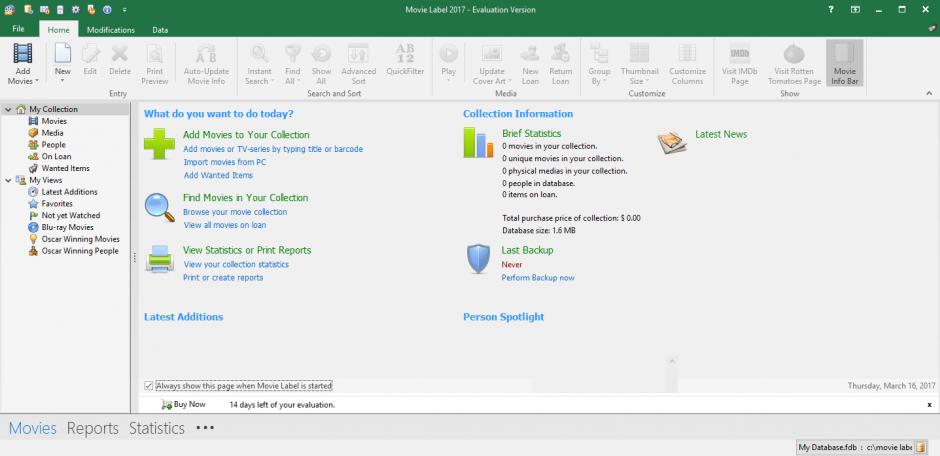The width and height of the screenshot is (940, 456).
Task: Click View all movies on loan link
Action: click(225, 225)
